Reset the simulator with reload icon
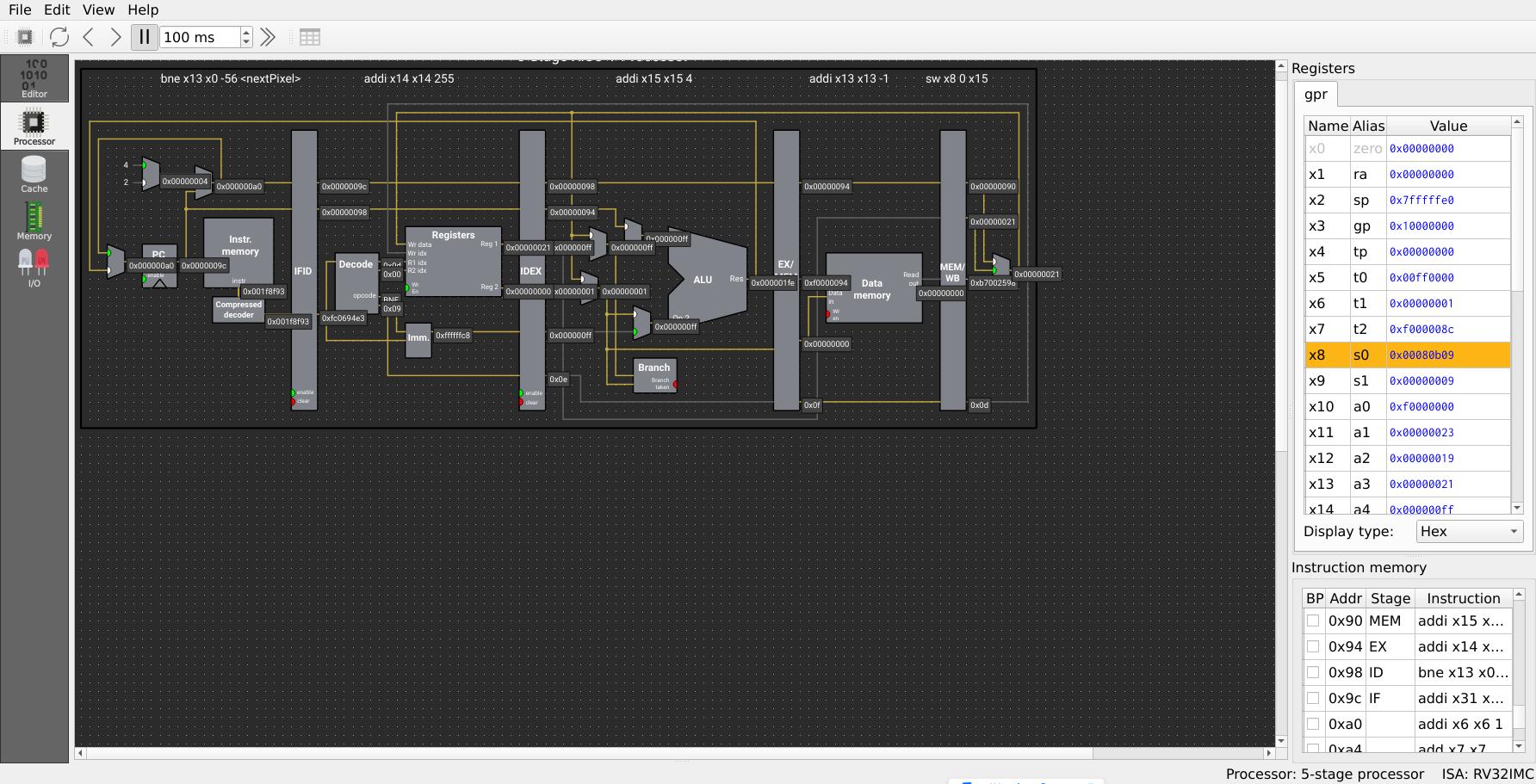Image resolution: width=1536 pixels, height=784 pixels. 59,37
